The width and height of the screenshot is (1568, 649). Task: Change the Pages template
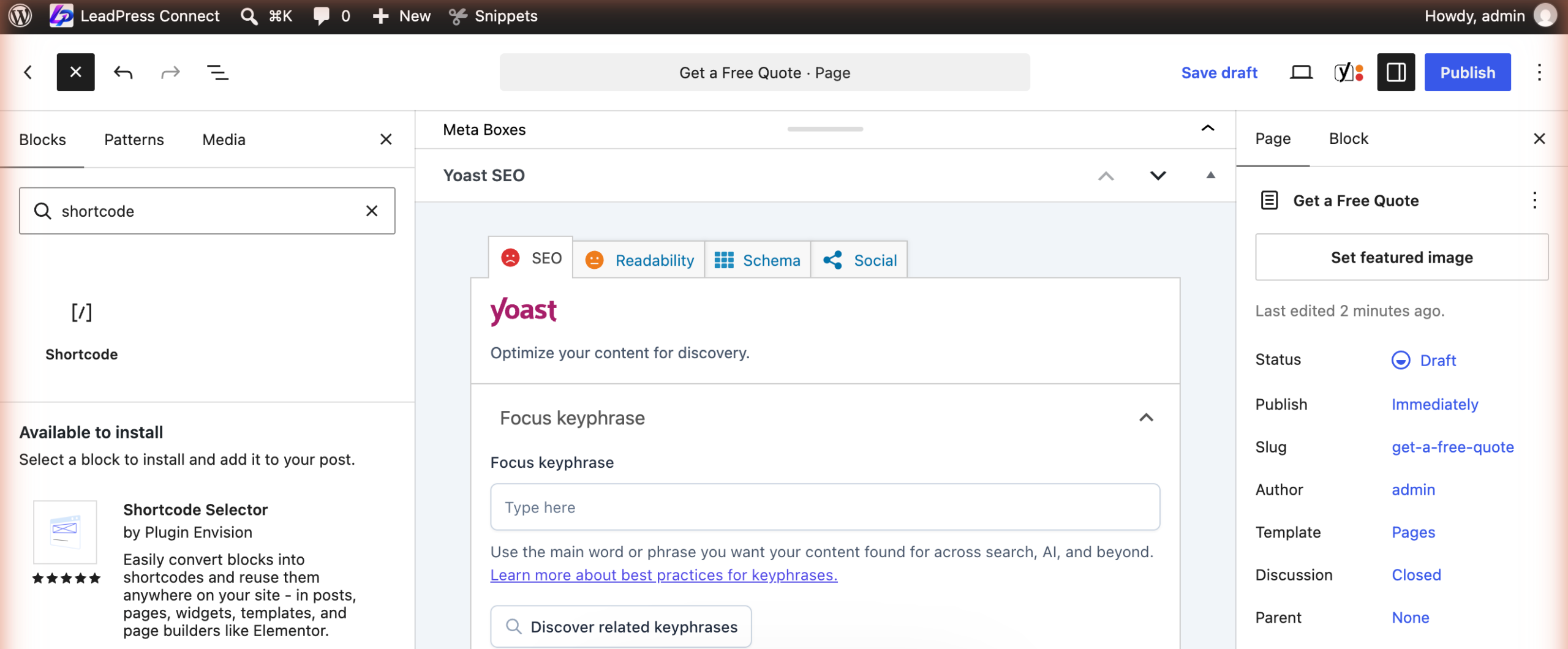[1413, 532]
